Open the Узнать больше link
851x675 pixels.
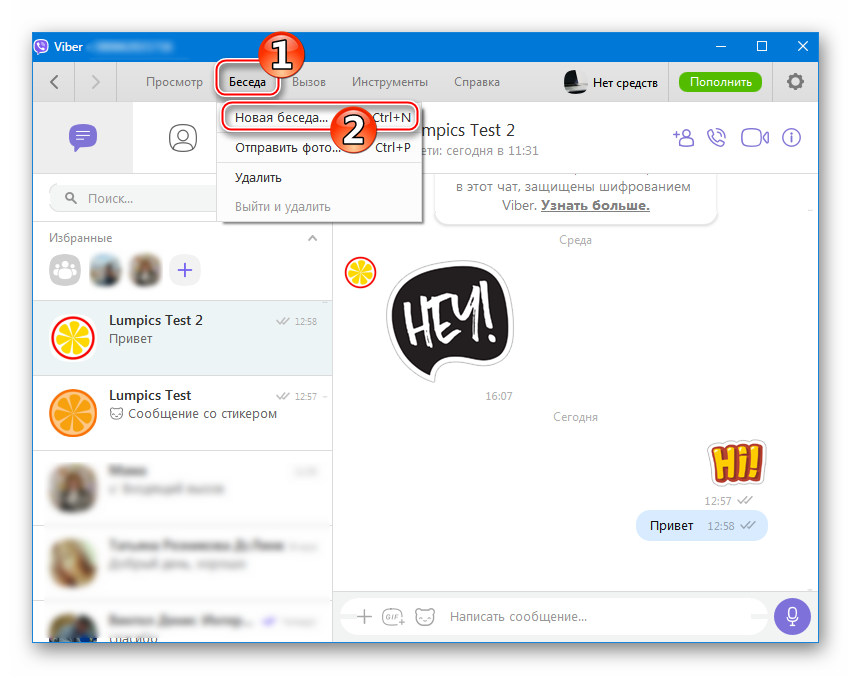click(595, 205)
